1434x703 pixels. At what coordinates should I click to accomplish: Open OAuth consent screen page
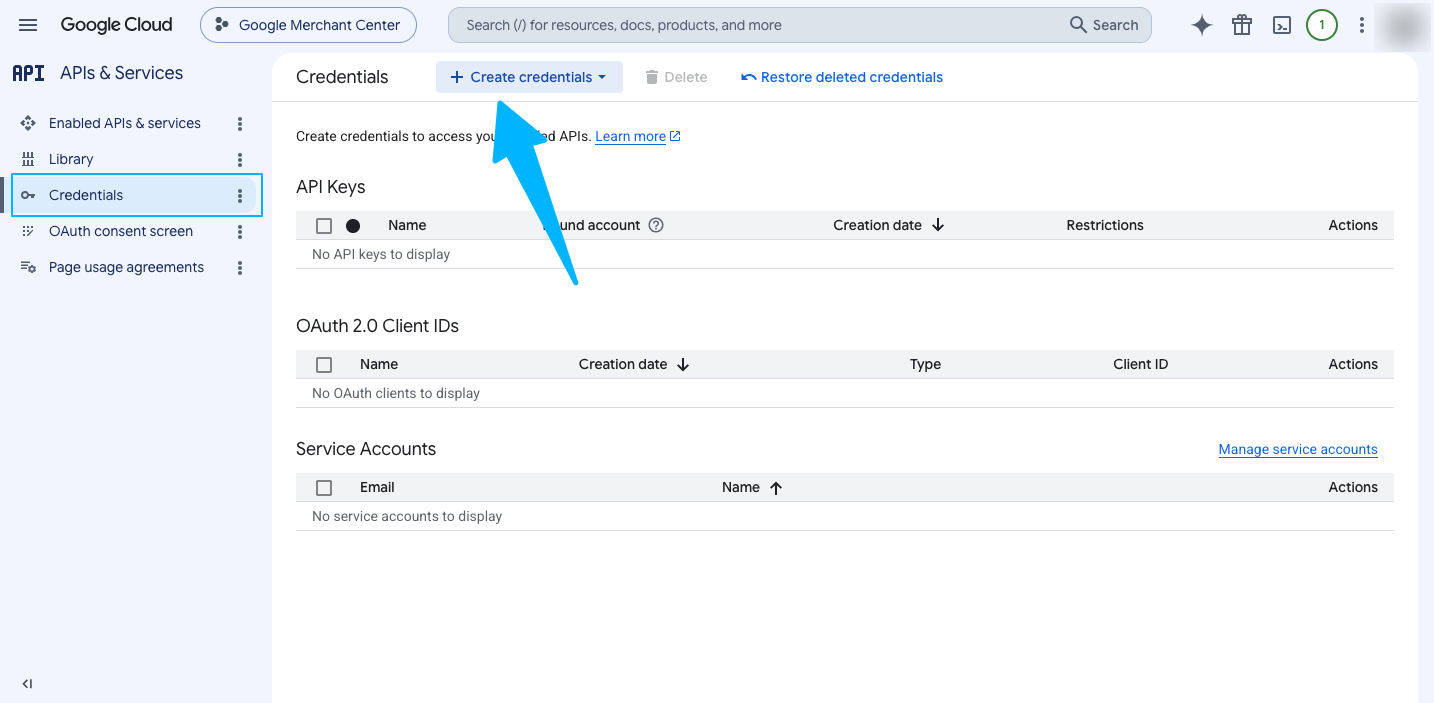pos(121,231)
